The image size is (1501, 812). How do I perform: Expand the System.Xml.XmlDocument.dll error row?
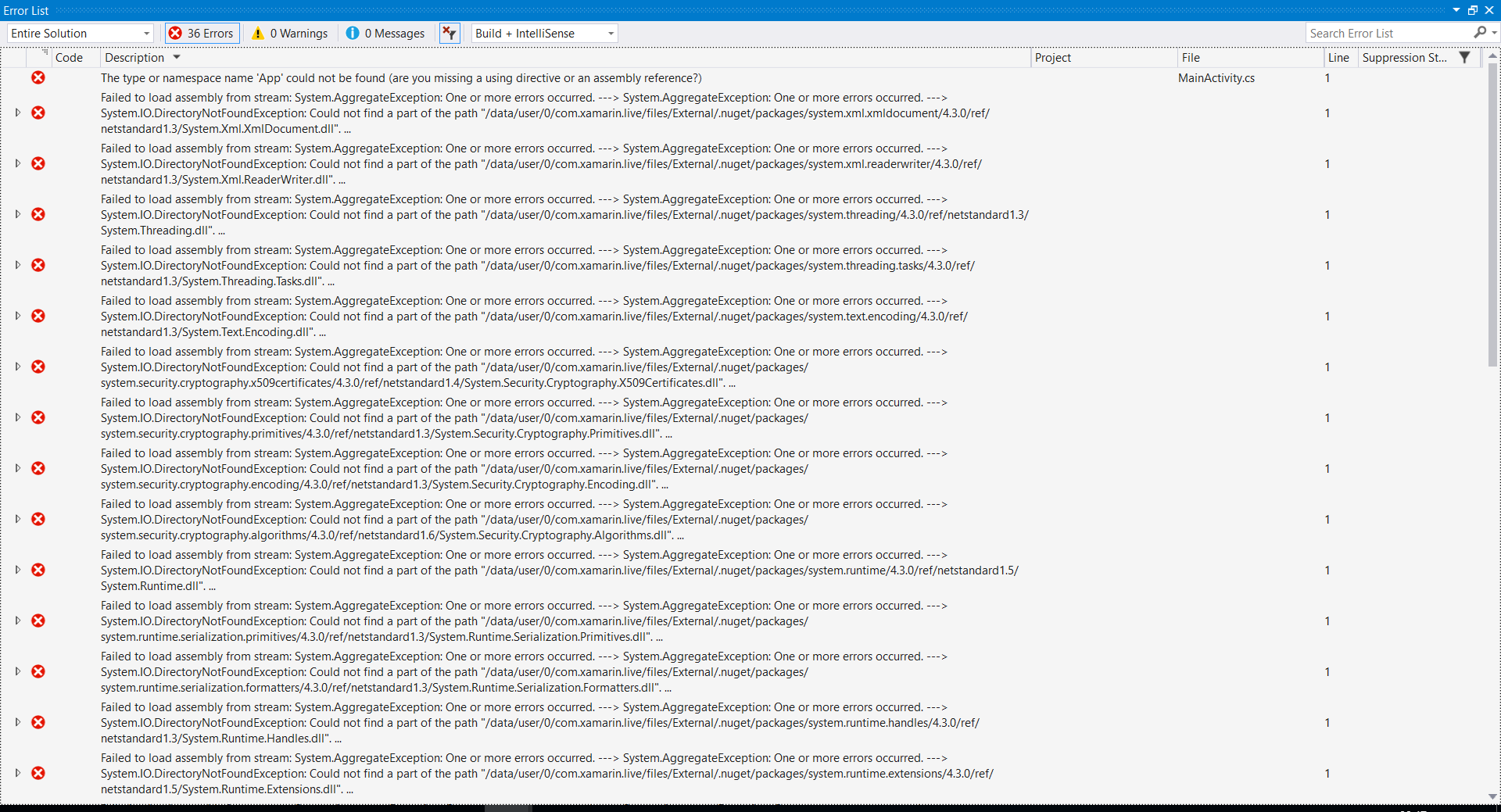point(16,113)
